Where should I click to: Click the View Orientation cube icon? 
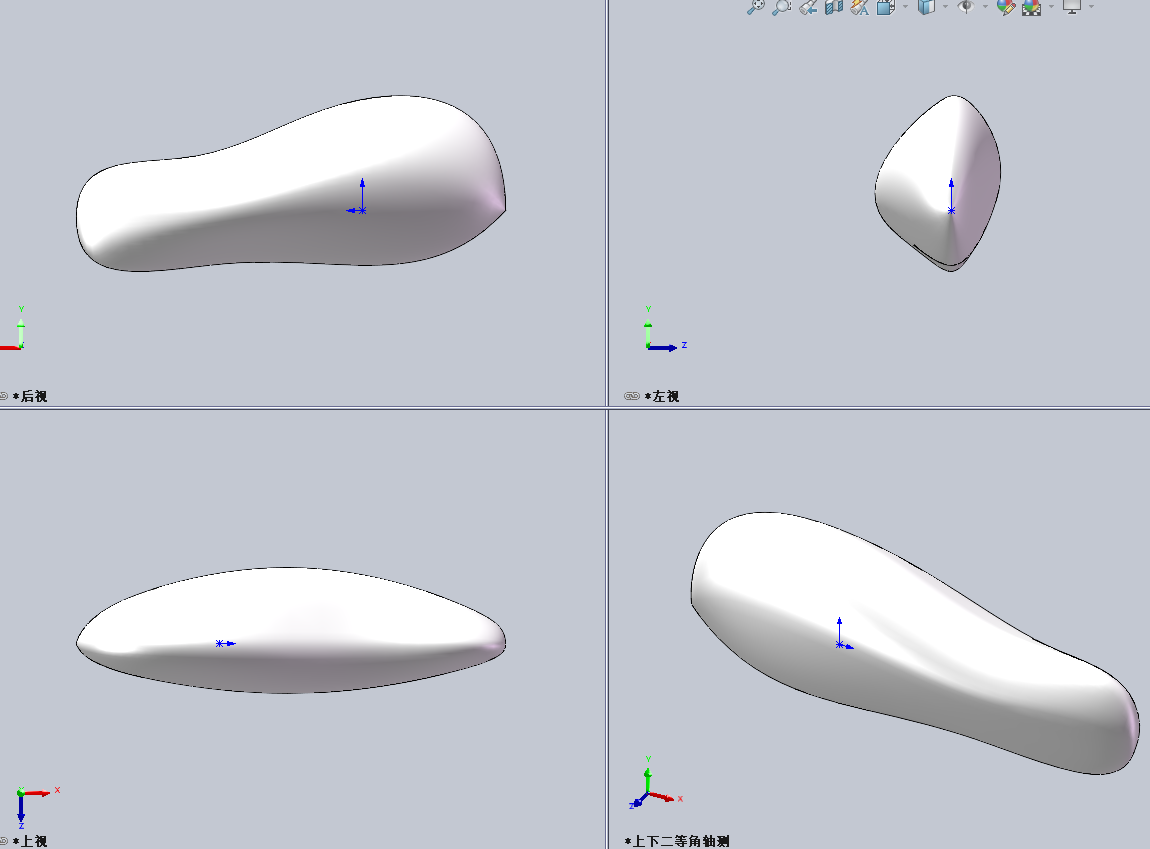(885, 6)
